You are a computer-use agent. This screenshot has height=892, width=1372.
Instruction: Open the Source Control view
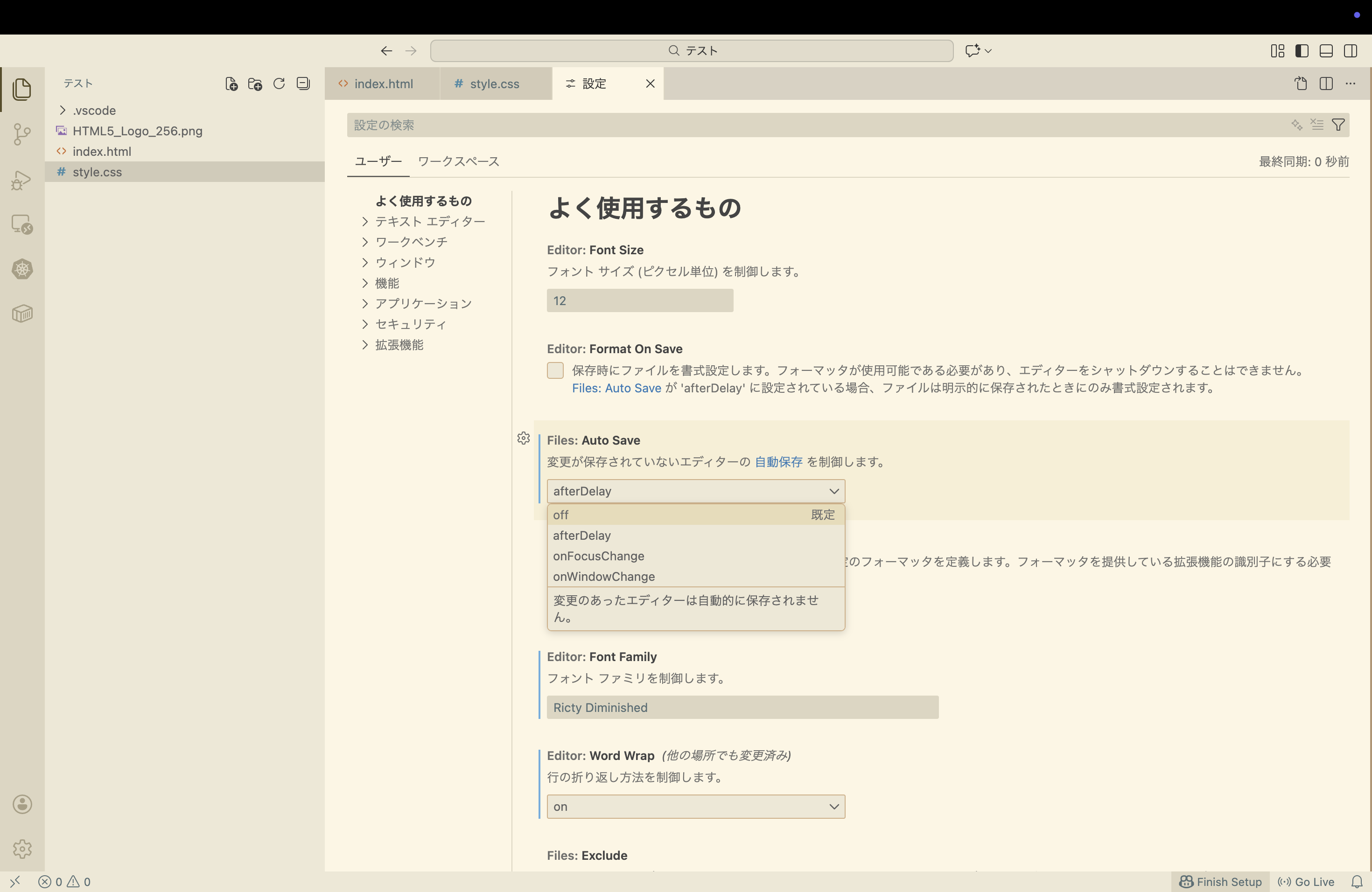(22, 134)
